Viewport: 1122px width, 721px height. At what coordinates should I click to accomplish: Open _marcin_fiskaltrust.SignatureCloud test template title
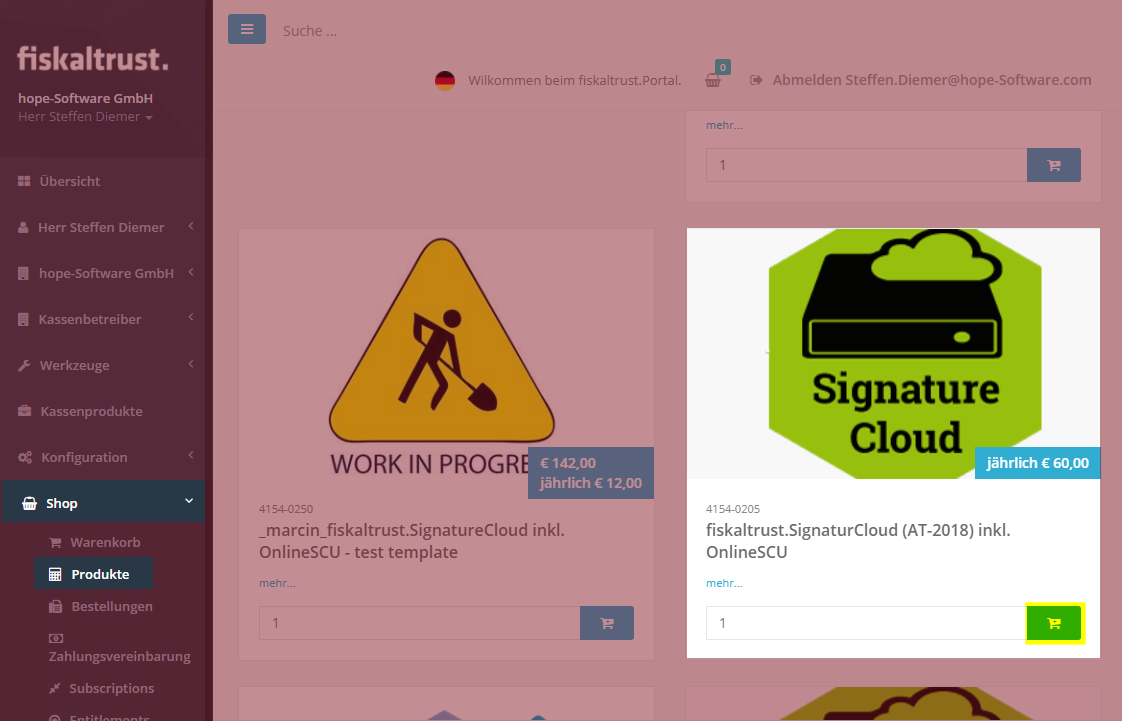pos(412,541)
